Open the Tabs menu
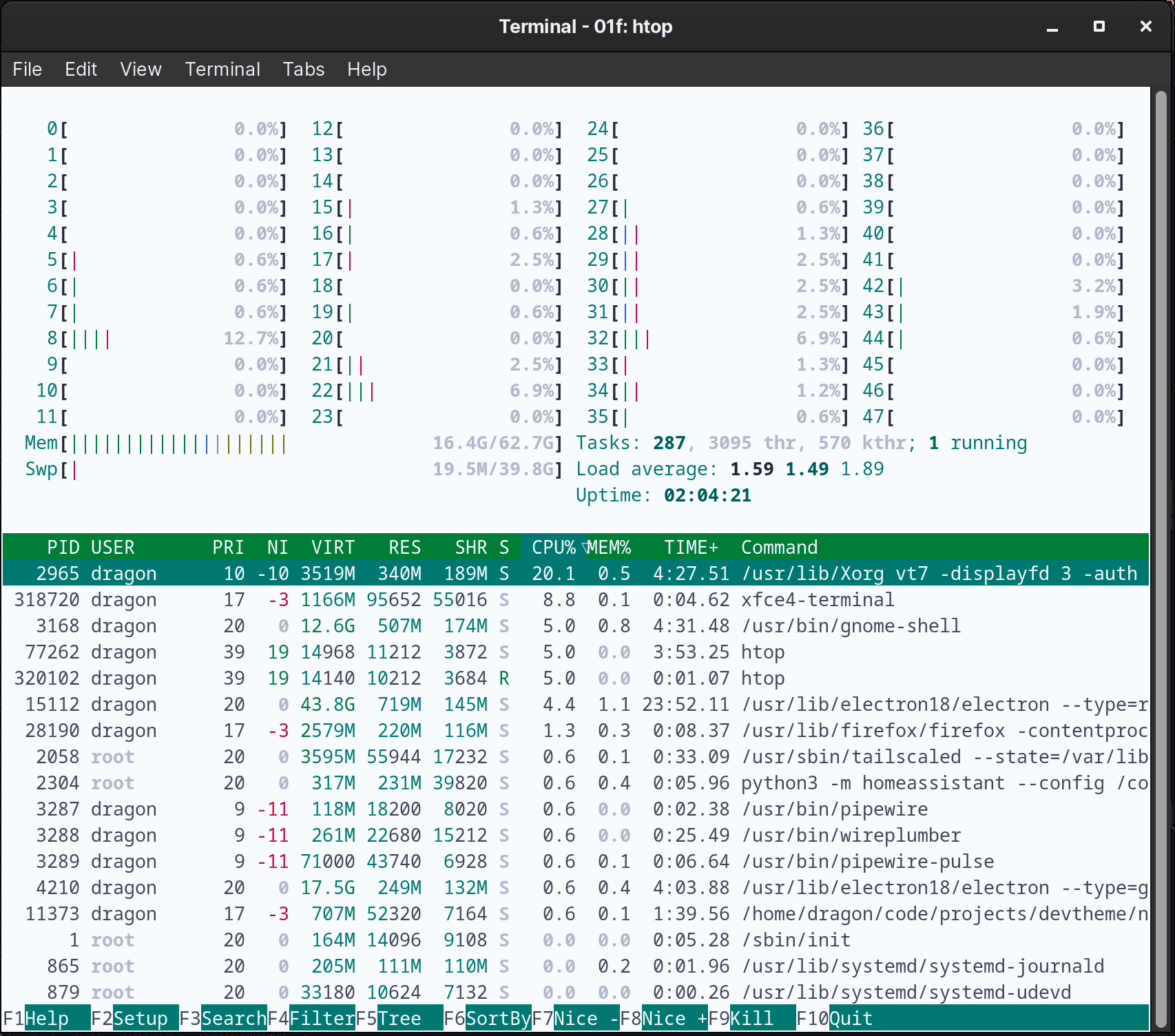1175x1036 pixels. pos(304,70)
